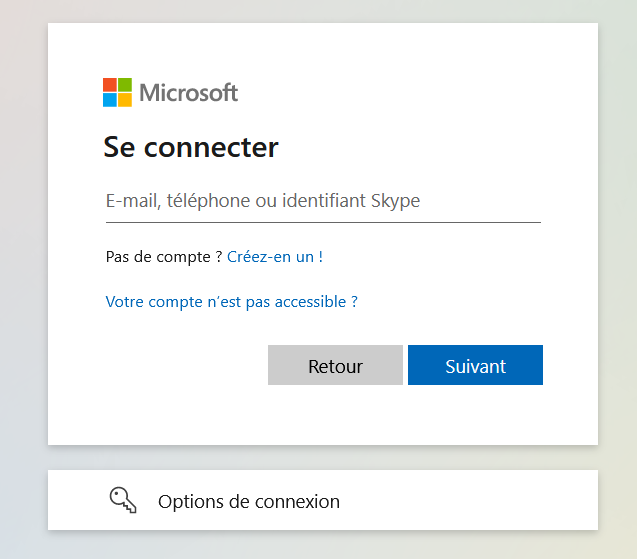Image resolution: width=637 pixels, height=559 pixels.
Task: Click the underline beneath the e-mail field
Action: (322, 222)
